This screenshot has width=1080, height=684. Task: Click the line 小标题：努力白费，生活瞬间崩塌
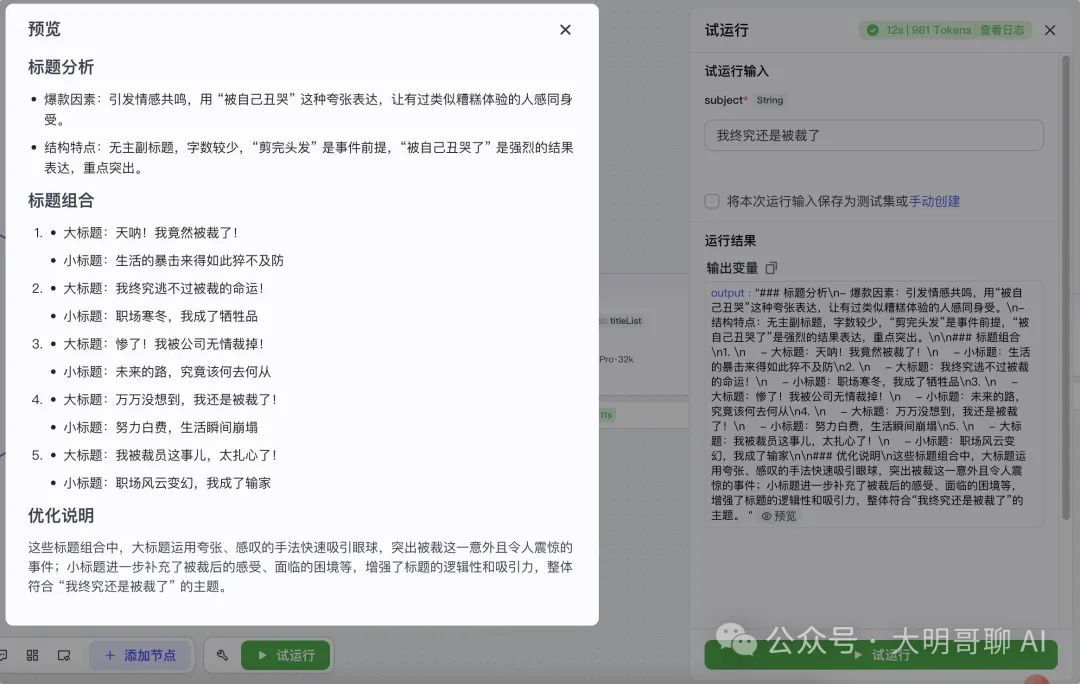(x=160, y=427)
